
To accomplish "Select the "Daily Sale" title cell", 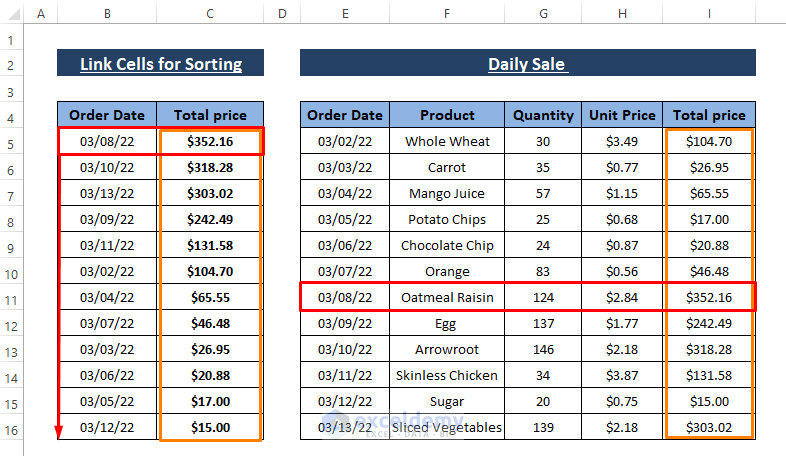I will (527, 64).
